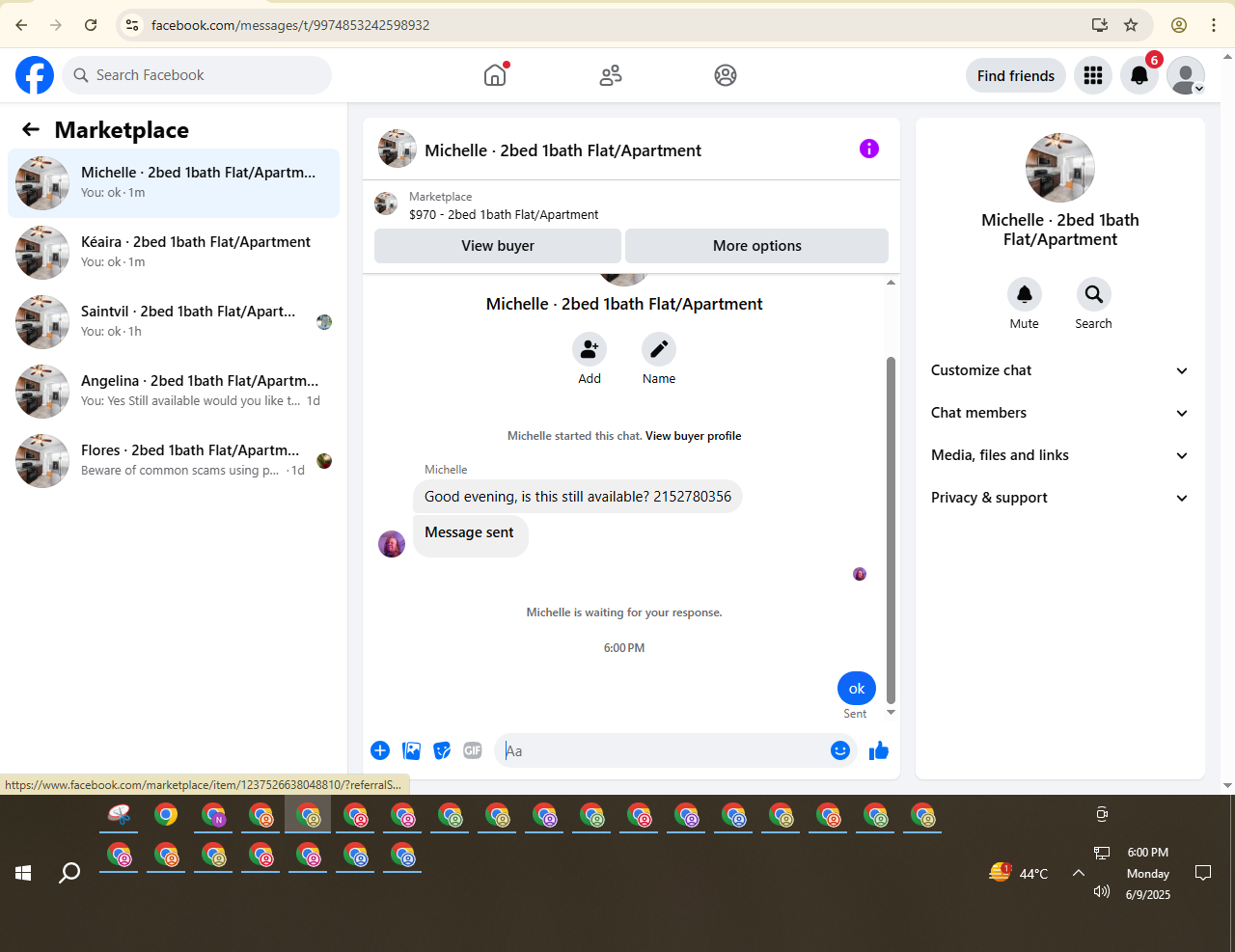Image resolution: width=1235 pixels, height=952 pixels.
Task: Open the volume control in system tray
Action: click(1102, 891)
